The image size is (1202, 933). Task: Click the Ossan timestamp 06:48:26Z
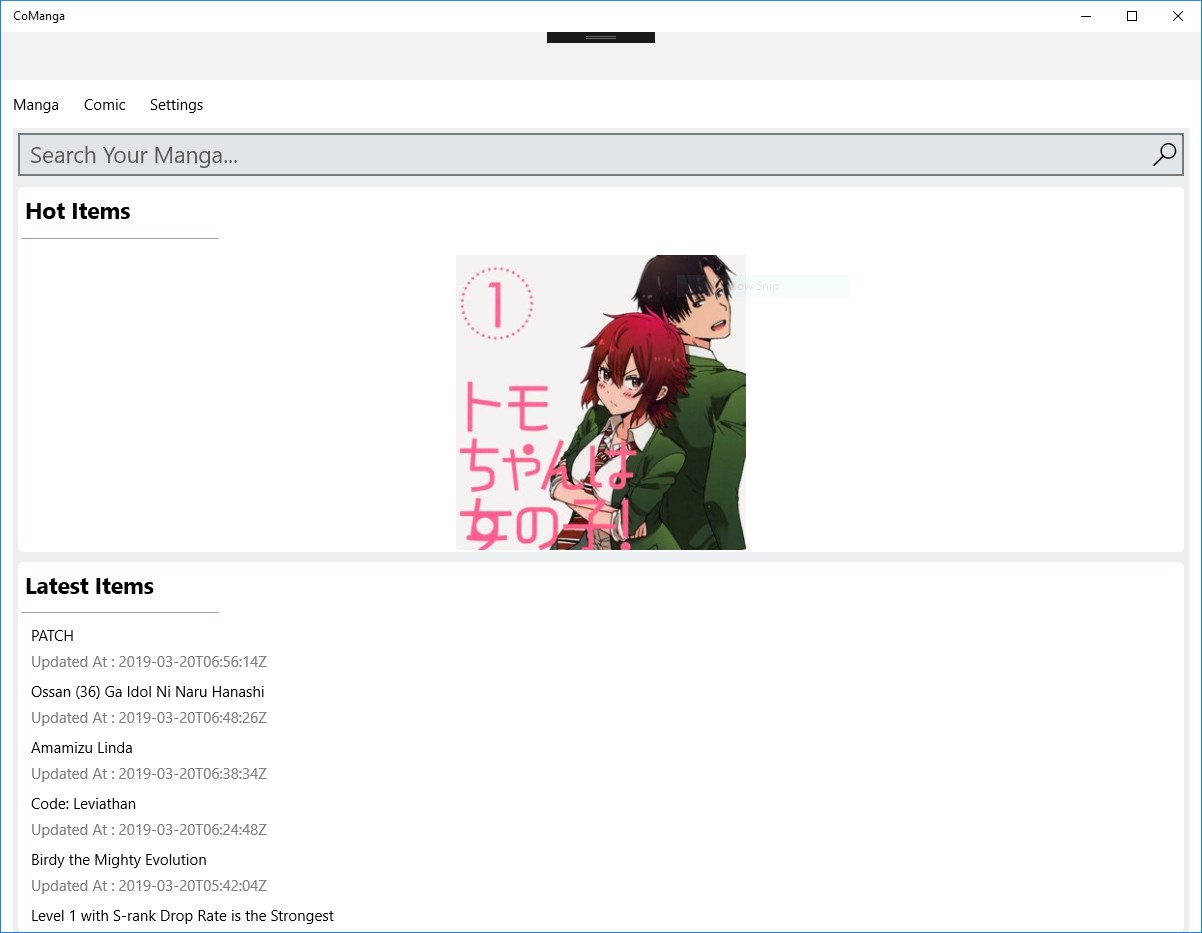click(149, 718)
